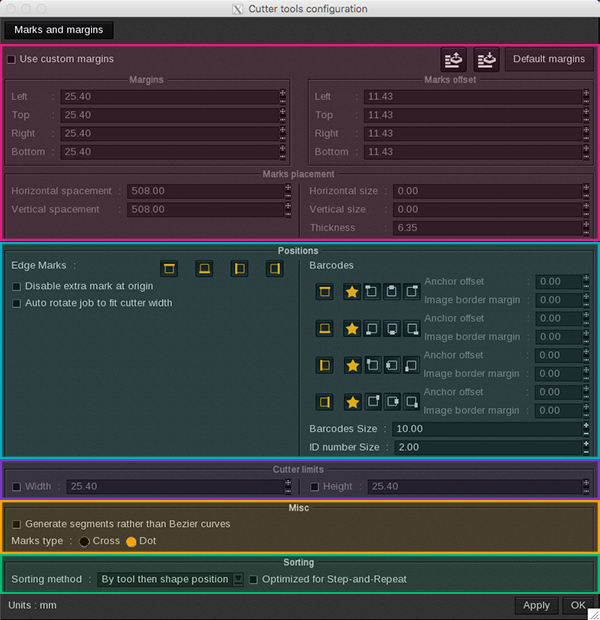This screenshot has width=600, height=620.
Task: Switch to Marks and margins tab
Action: (59, 30)
